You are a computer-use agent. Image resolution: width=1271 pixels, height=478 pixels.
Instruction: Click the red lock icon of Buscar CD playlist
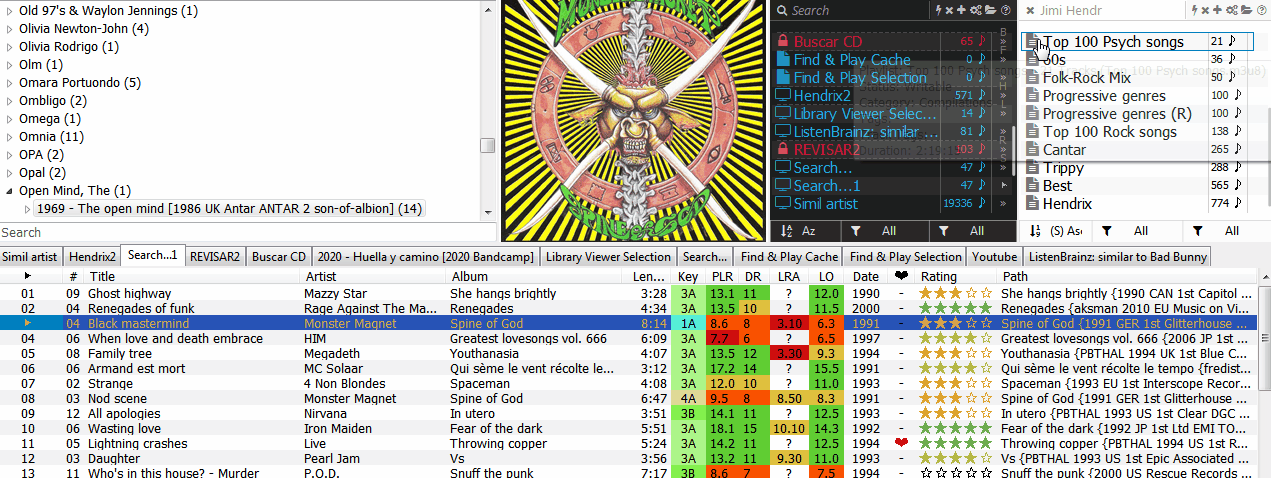point(783,42)
